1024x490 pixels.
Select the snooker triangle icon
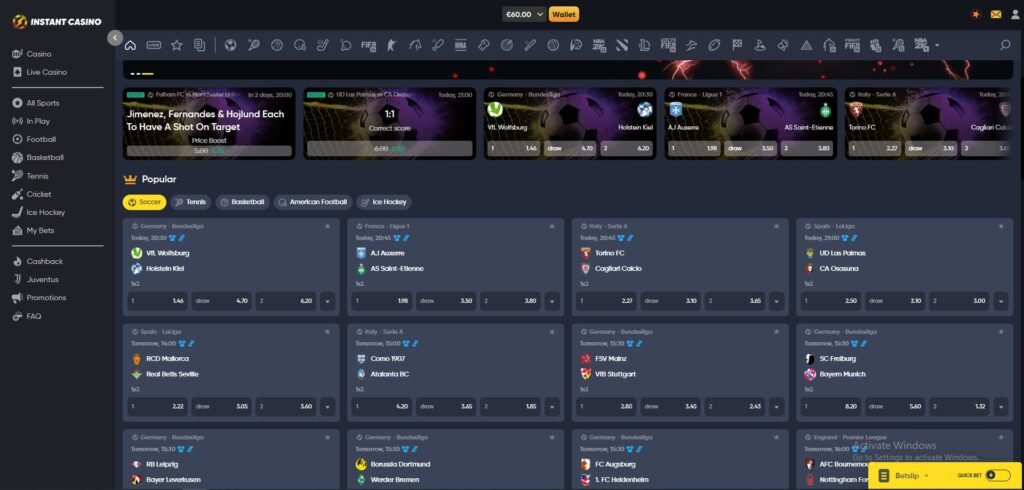pos(806,45)
